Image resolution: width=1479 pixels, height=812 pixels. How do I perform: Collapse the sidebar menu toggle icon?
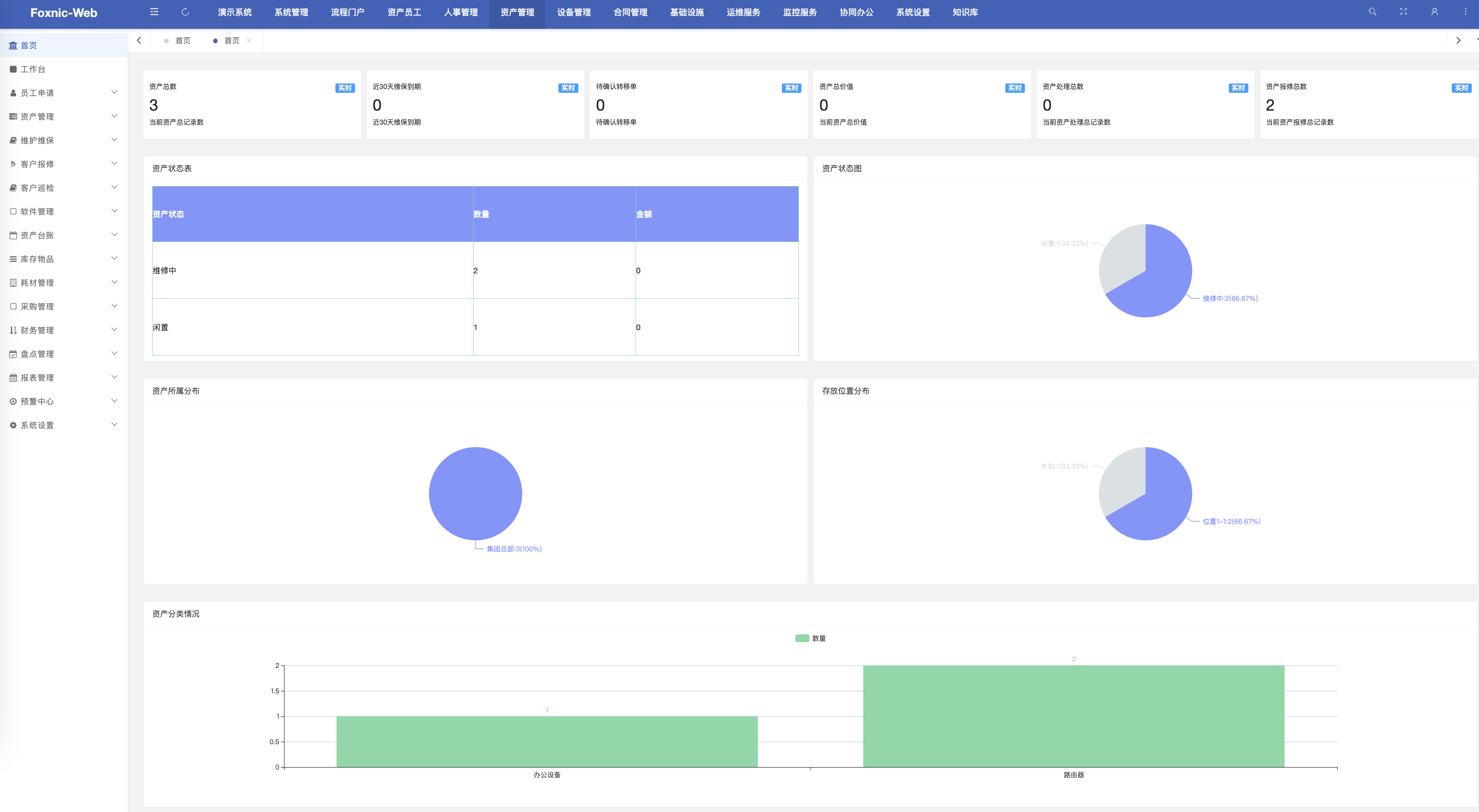(154, 12)
